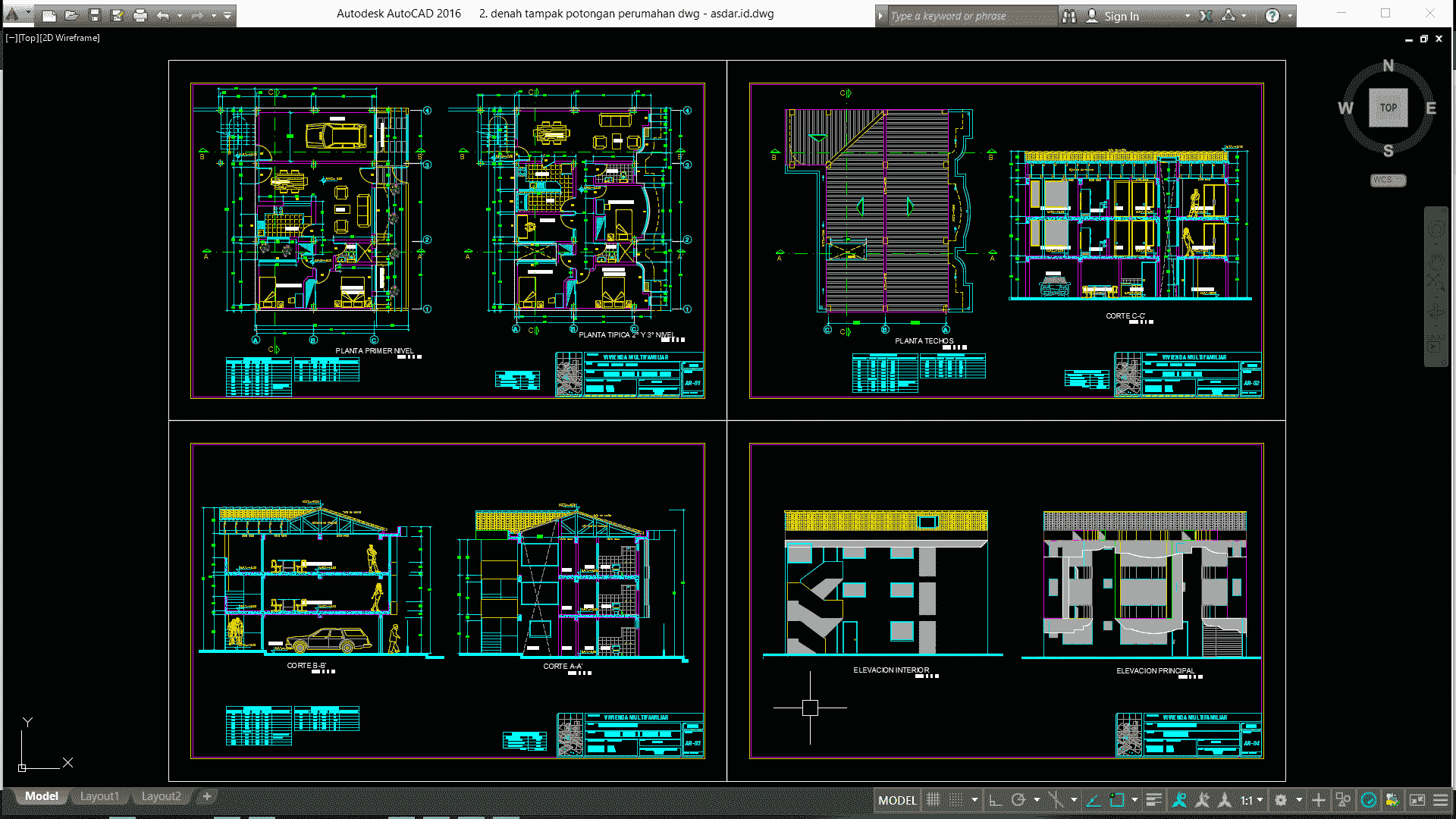
Task: Open status bar Customization menu icon
Action: 1440,800
